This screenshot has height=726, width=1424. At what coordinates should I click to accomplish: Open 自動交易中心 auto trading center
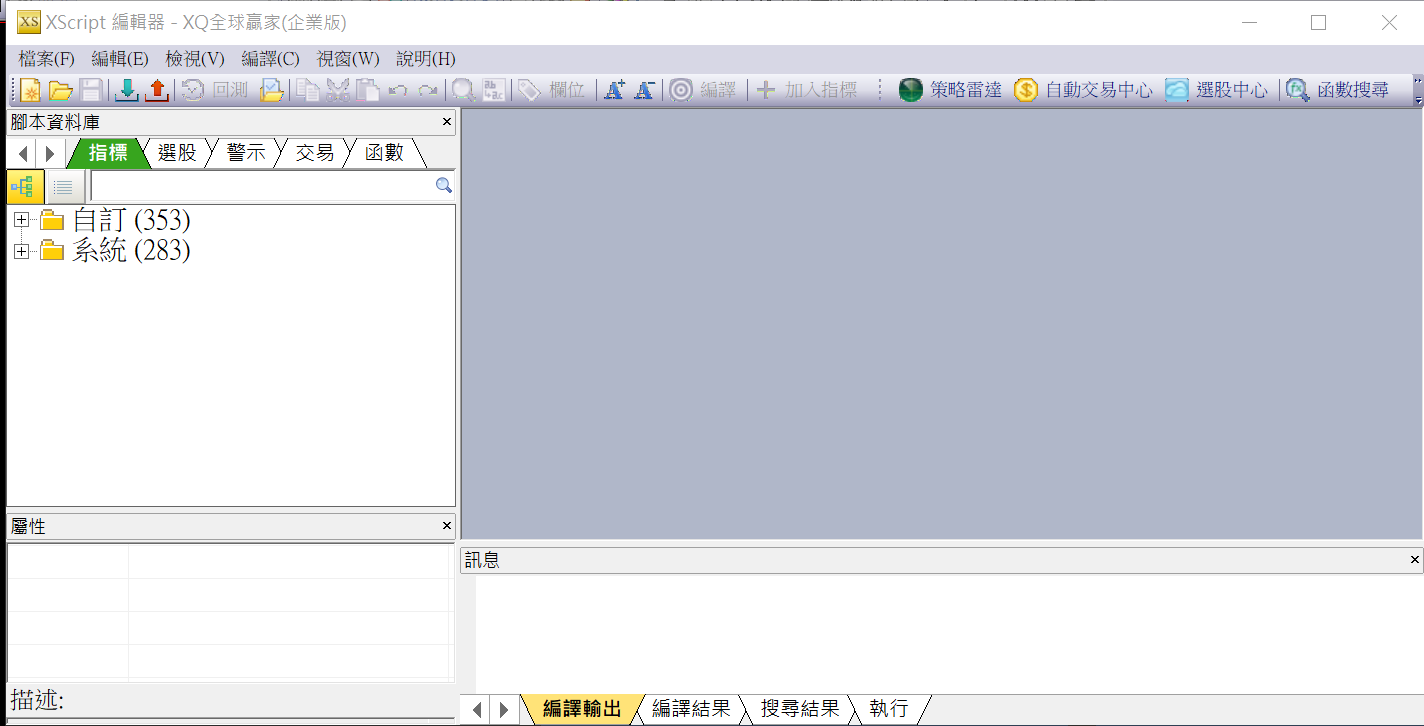[x=1083, y=90]
